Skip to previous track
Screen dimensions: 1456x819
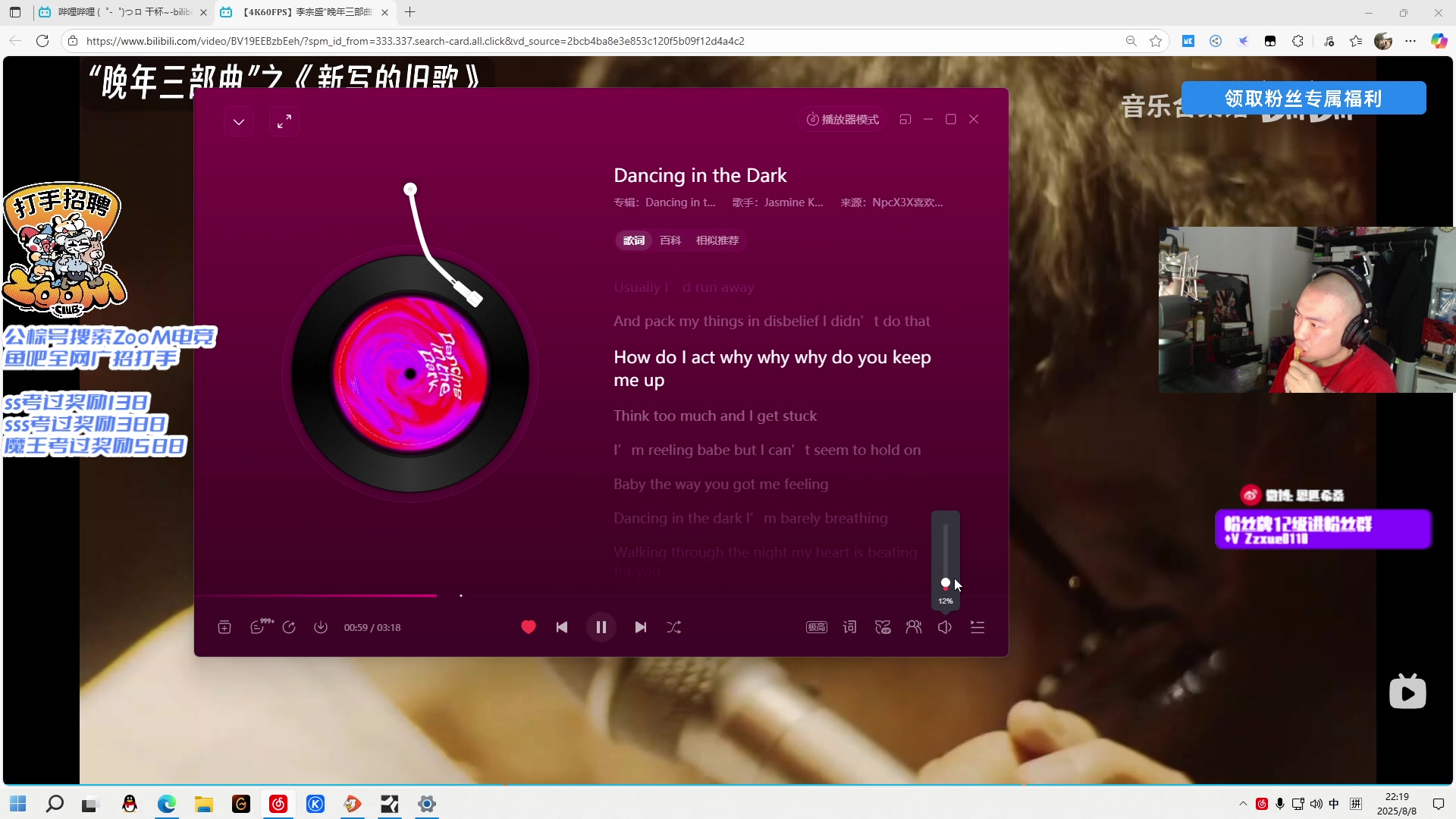562,628
